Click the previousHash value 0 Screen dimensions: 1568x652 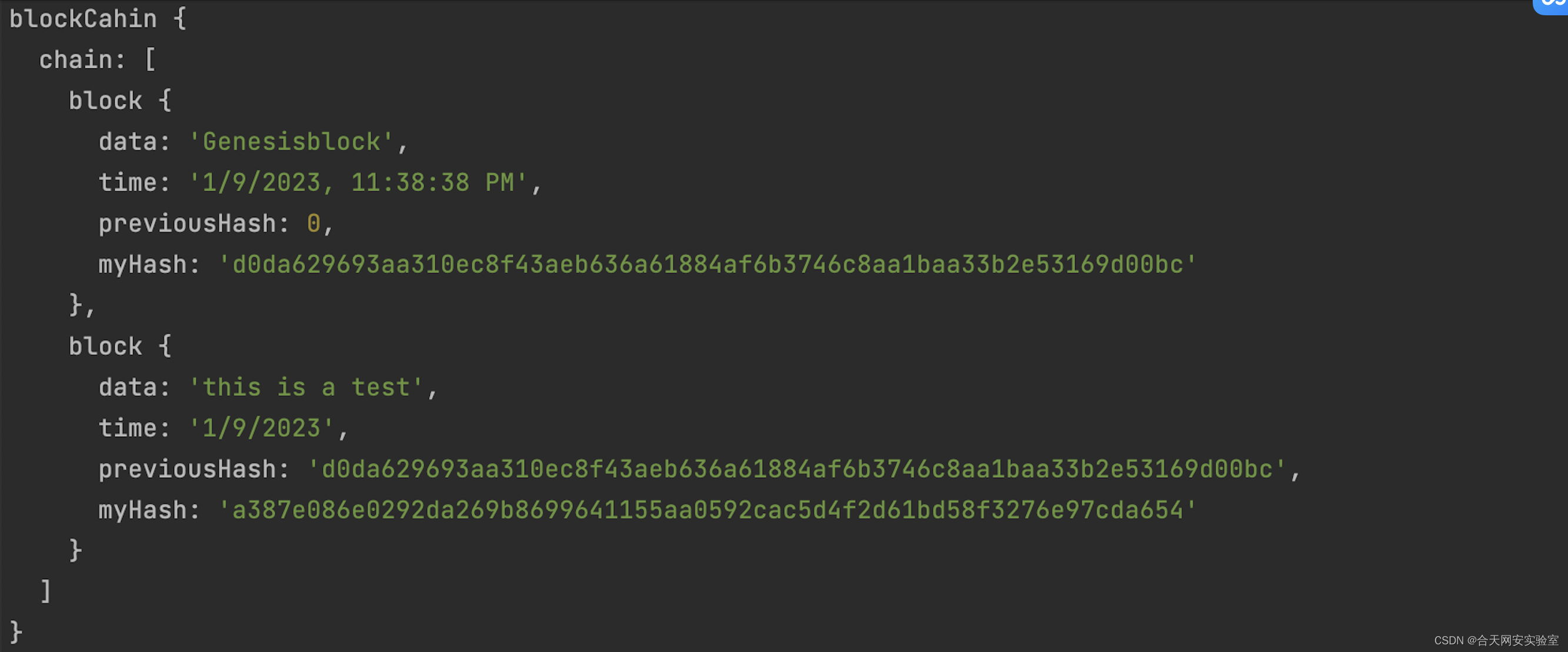point(313,224)
